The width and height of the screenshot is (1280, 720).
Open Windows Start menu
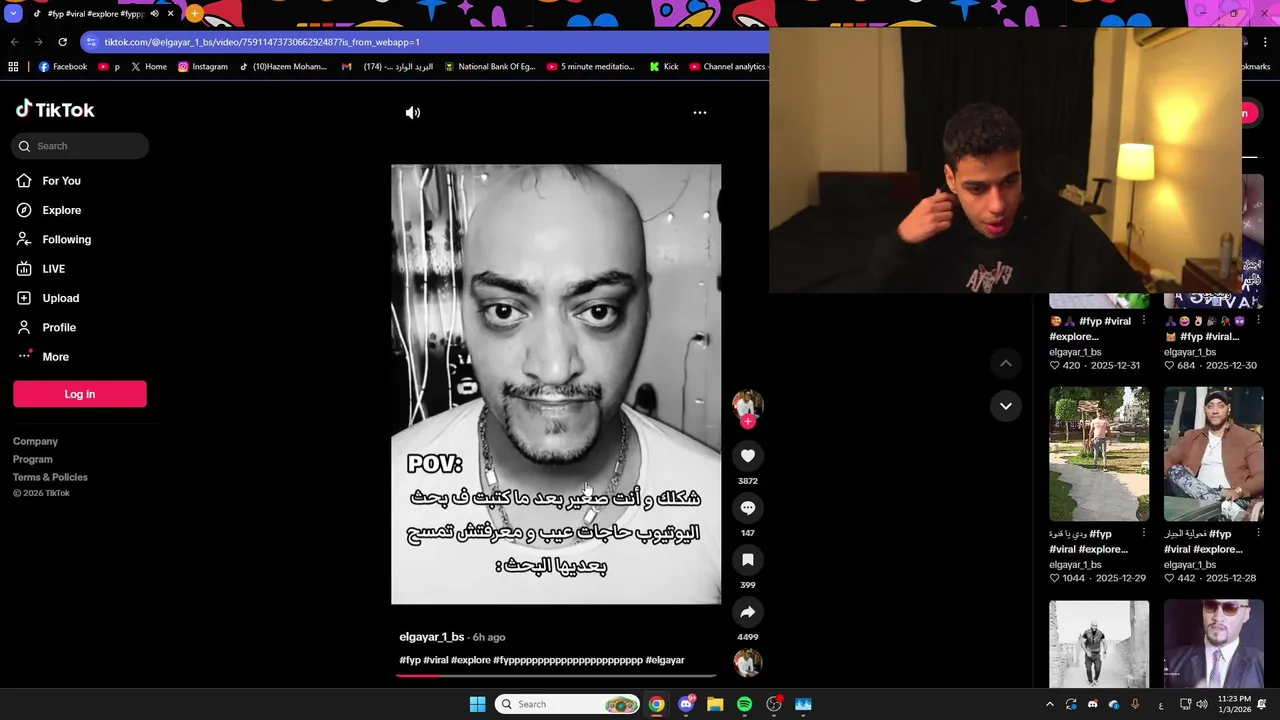(477, 704)
